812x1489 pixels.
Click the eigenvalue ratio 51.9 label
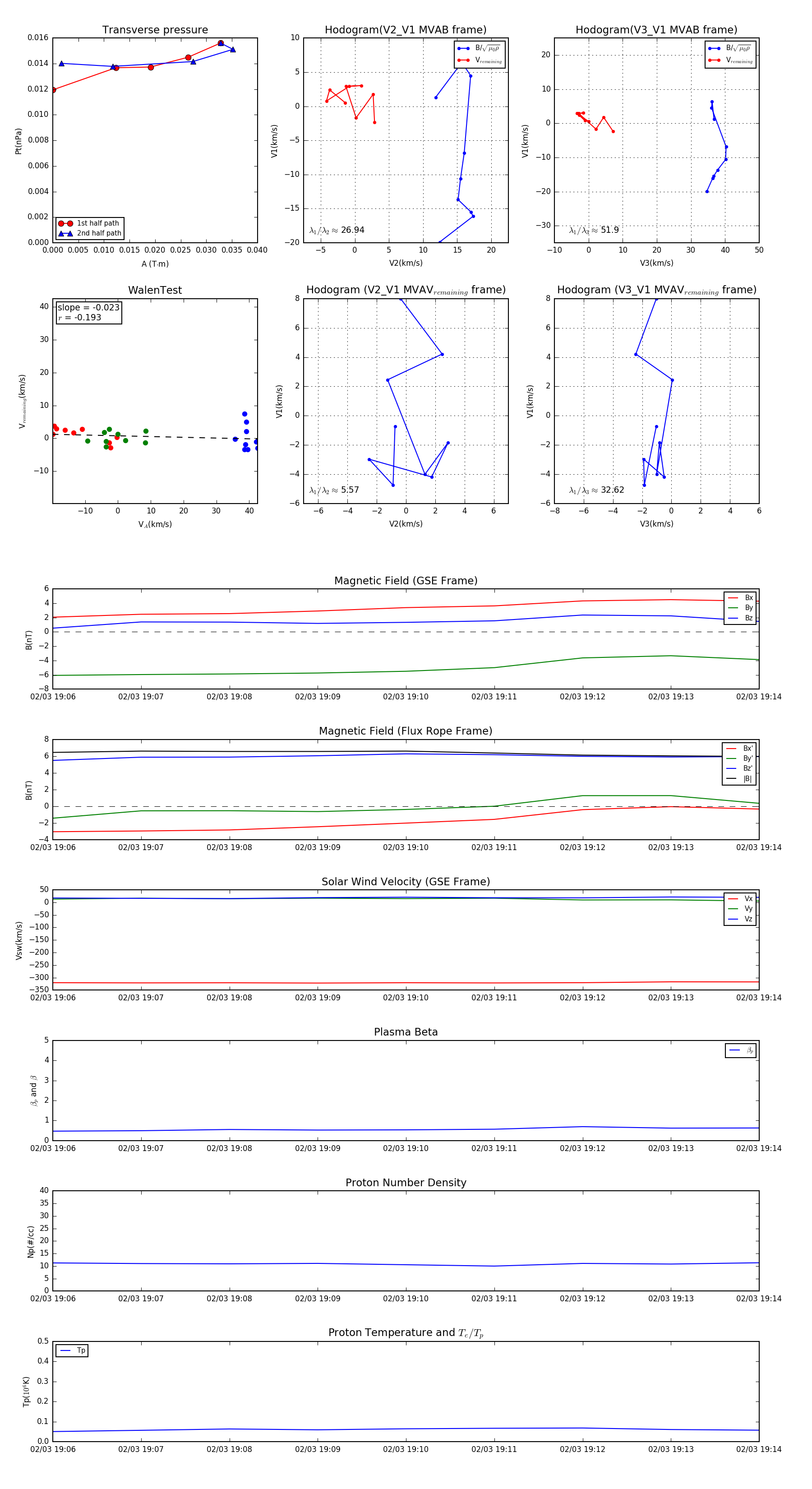tap(594, 230)
